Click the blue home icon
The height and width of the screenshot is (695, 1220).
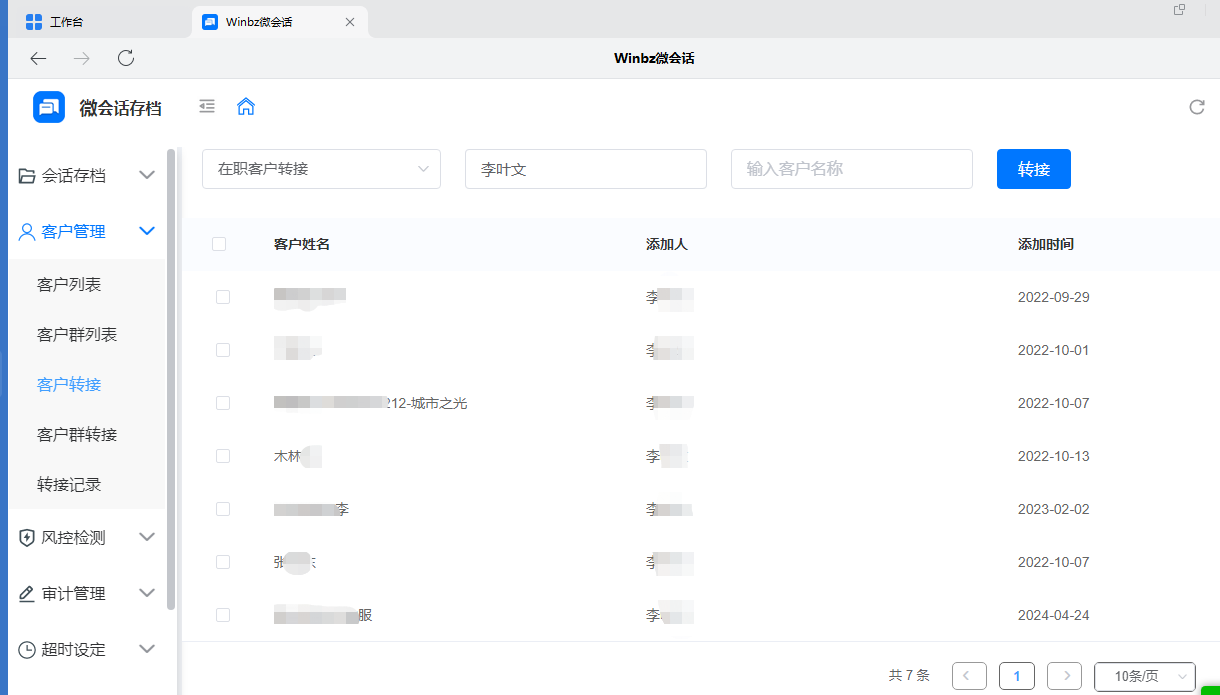246,106
